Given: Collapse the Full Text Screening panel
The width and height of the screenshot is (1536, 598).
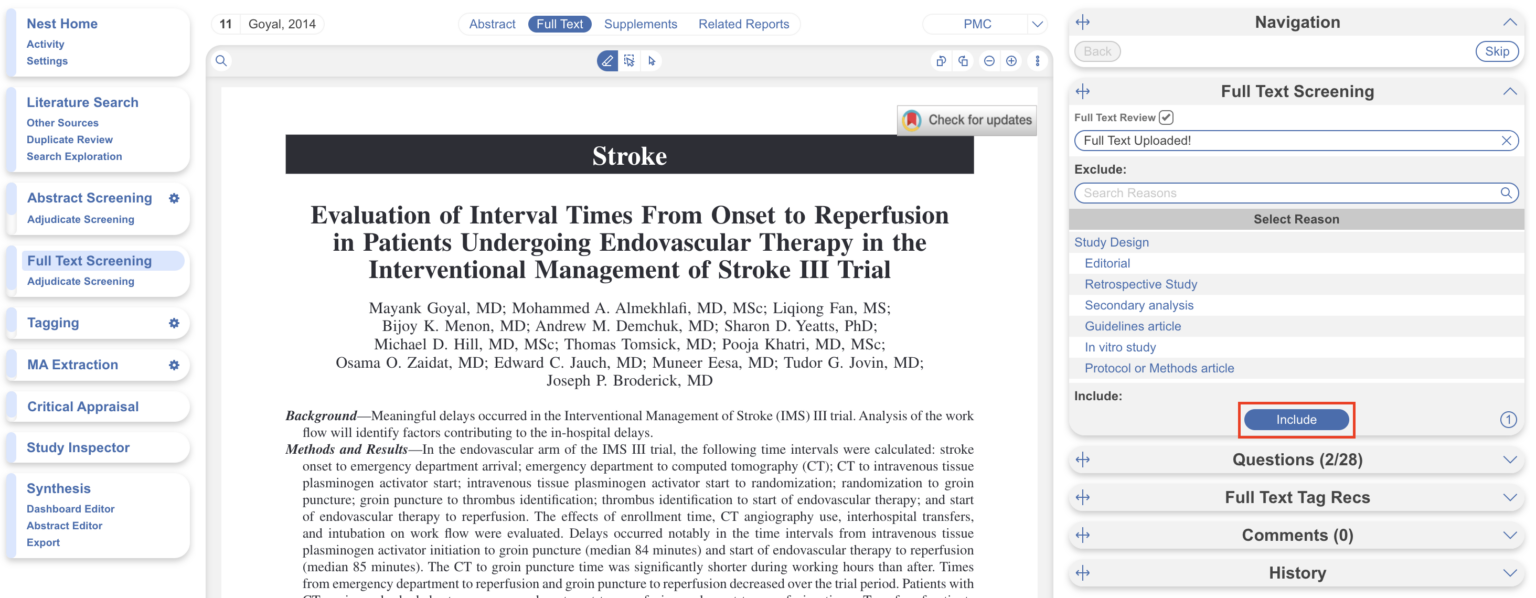Looking at the screenshot, I should tap(1509, 92).
